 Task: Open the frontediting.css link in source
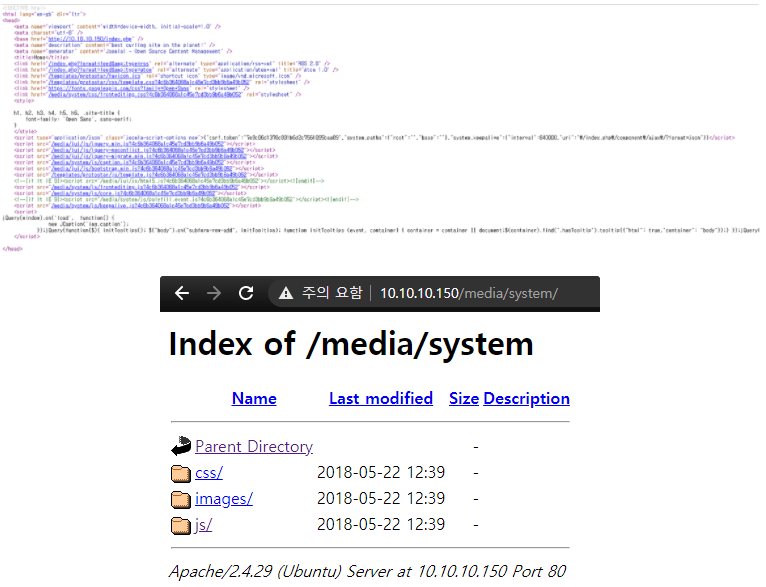pyautogui.click(x=145, y=94)
